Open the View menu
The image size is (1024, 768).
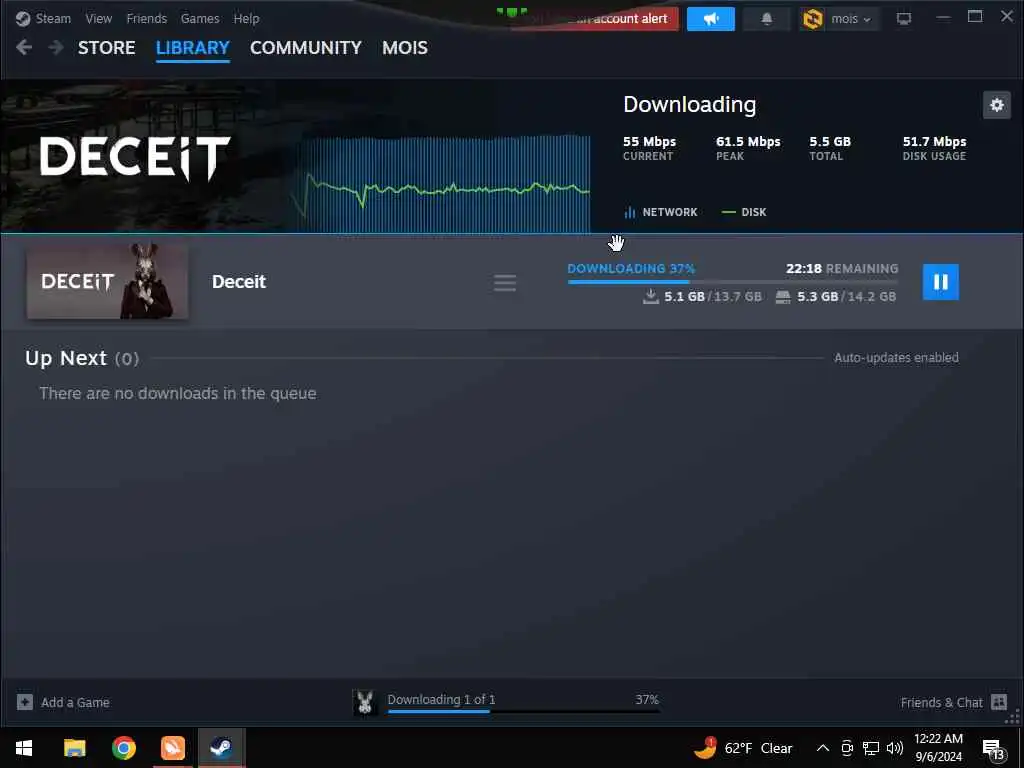click(x=99, y=18)
